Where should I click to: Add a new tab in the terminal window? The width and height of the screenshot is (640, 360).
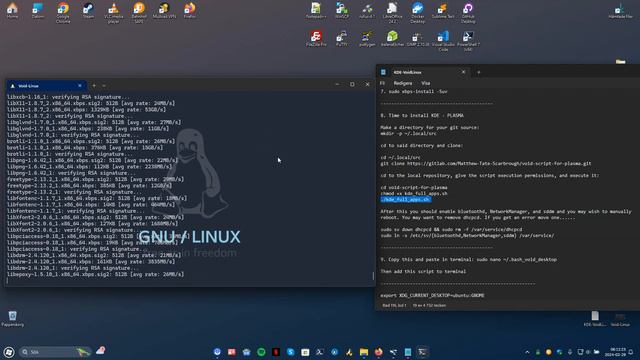(x=94, y=86)
